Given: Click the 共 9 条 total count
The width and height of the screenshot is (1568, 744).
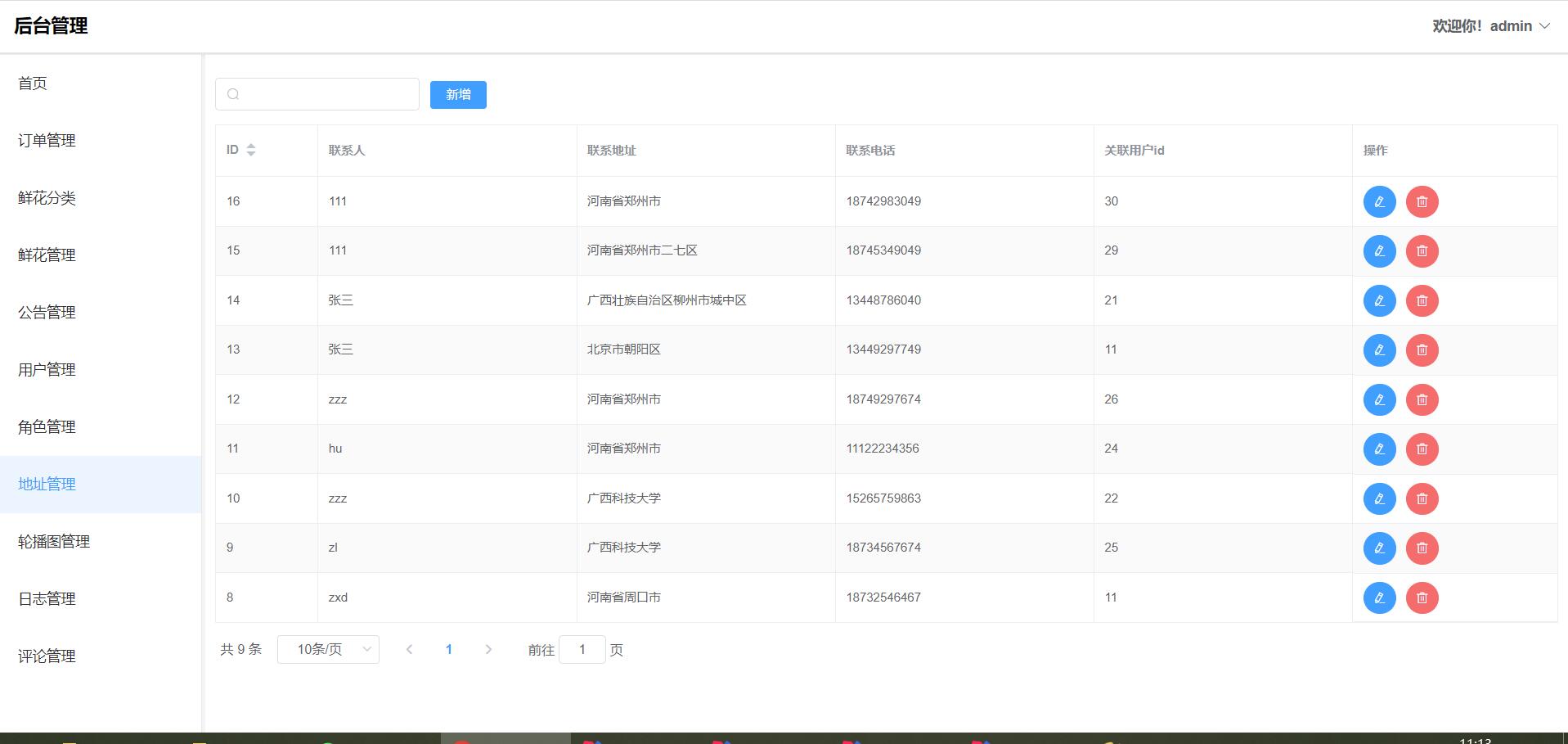Looking at the screenshot, I should [240, 649].
